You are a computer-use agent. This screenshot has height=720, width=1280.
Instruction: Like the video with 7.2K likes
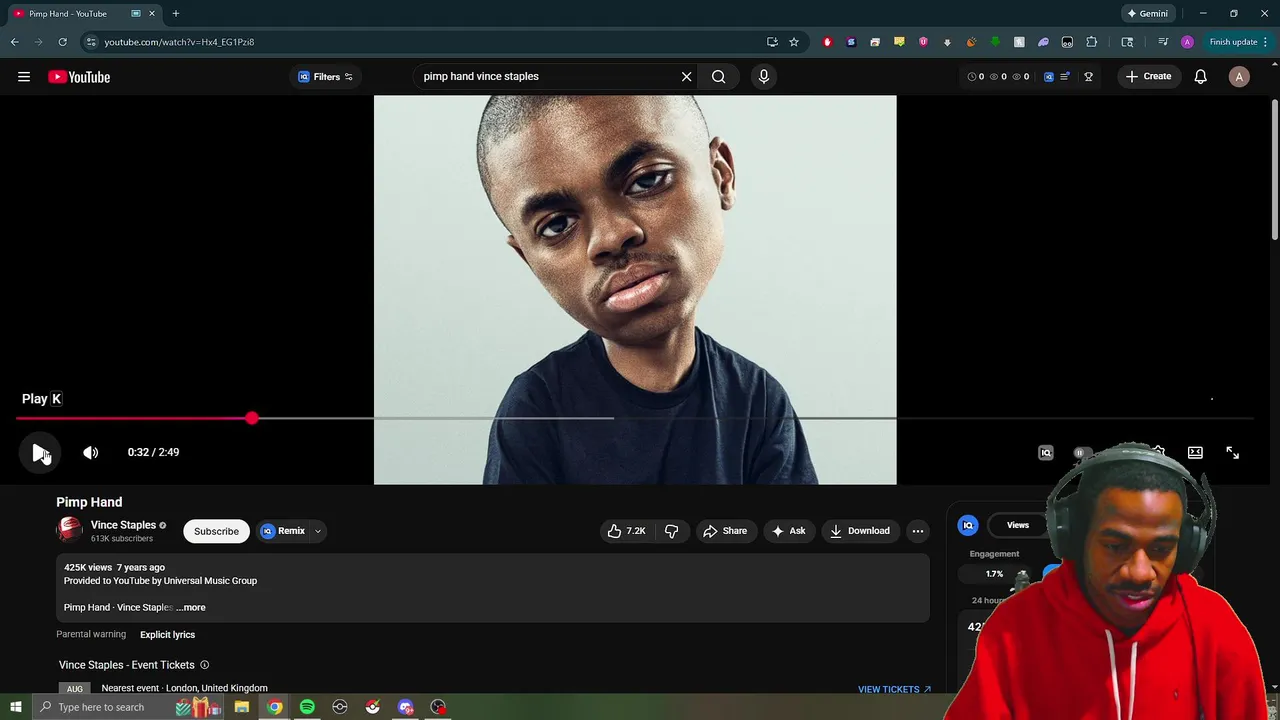627,531
